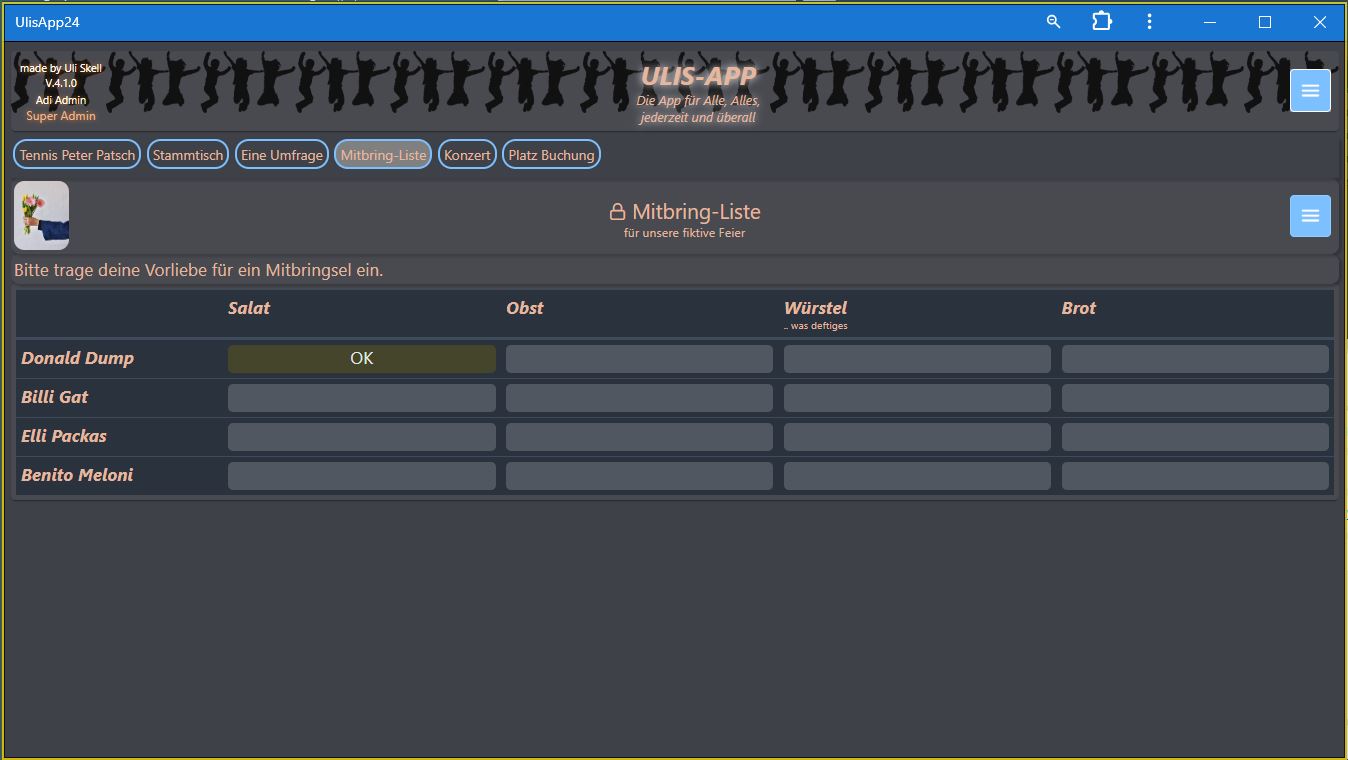Mark Donald Dump's Brot cell
1348x760 pixels.
click(x=1195, y=359)
